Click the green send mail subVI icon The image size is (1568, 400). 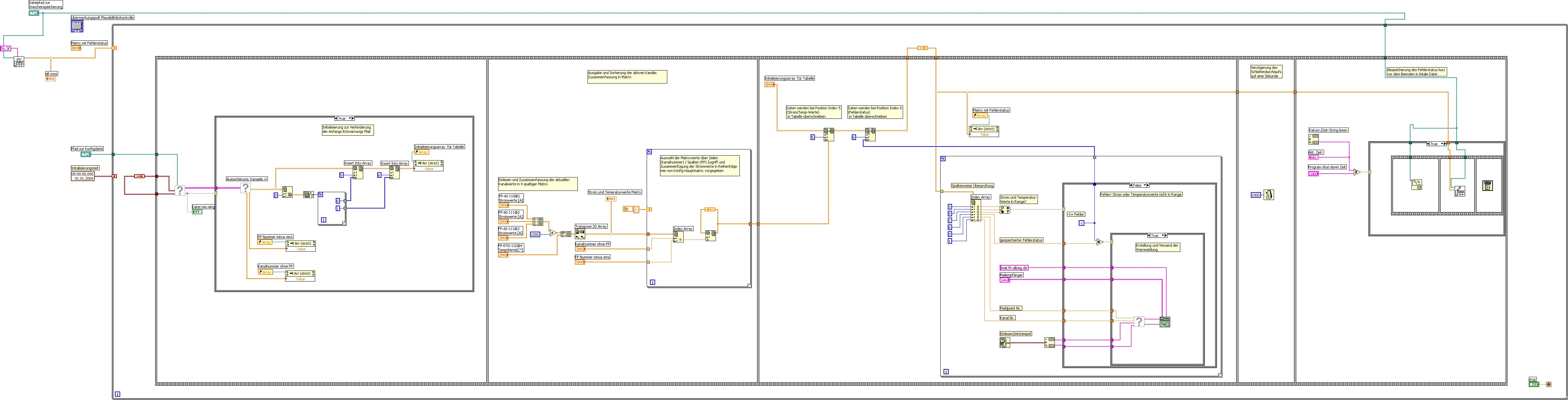pos(1165,322)
